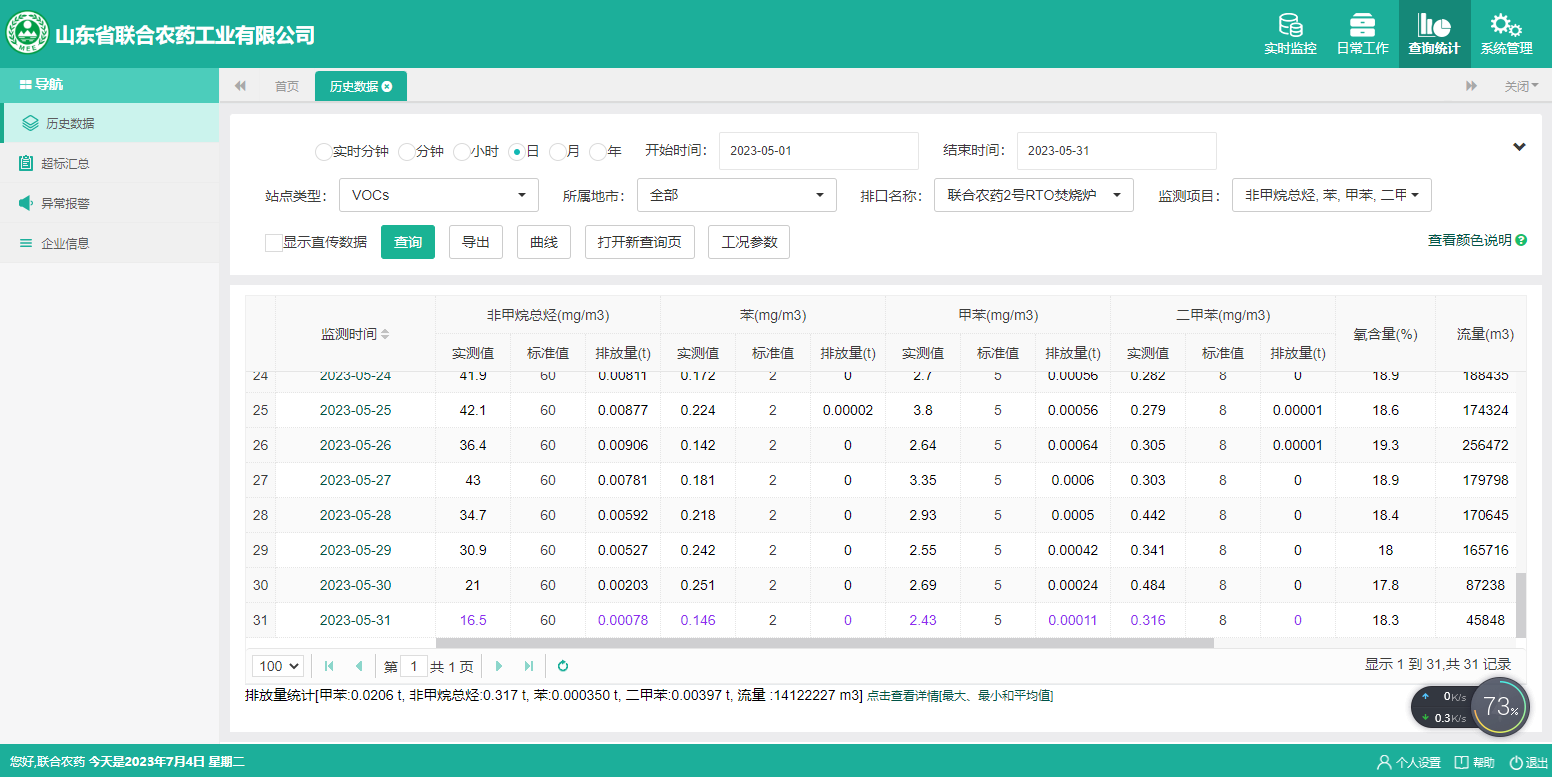Click the 87238 flow value cell

[x=1485, y=585]
